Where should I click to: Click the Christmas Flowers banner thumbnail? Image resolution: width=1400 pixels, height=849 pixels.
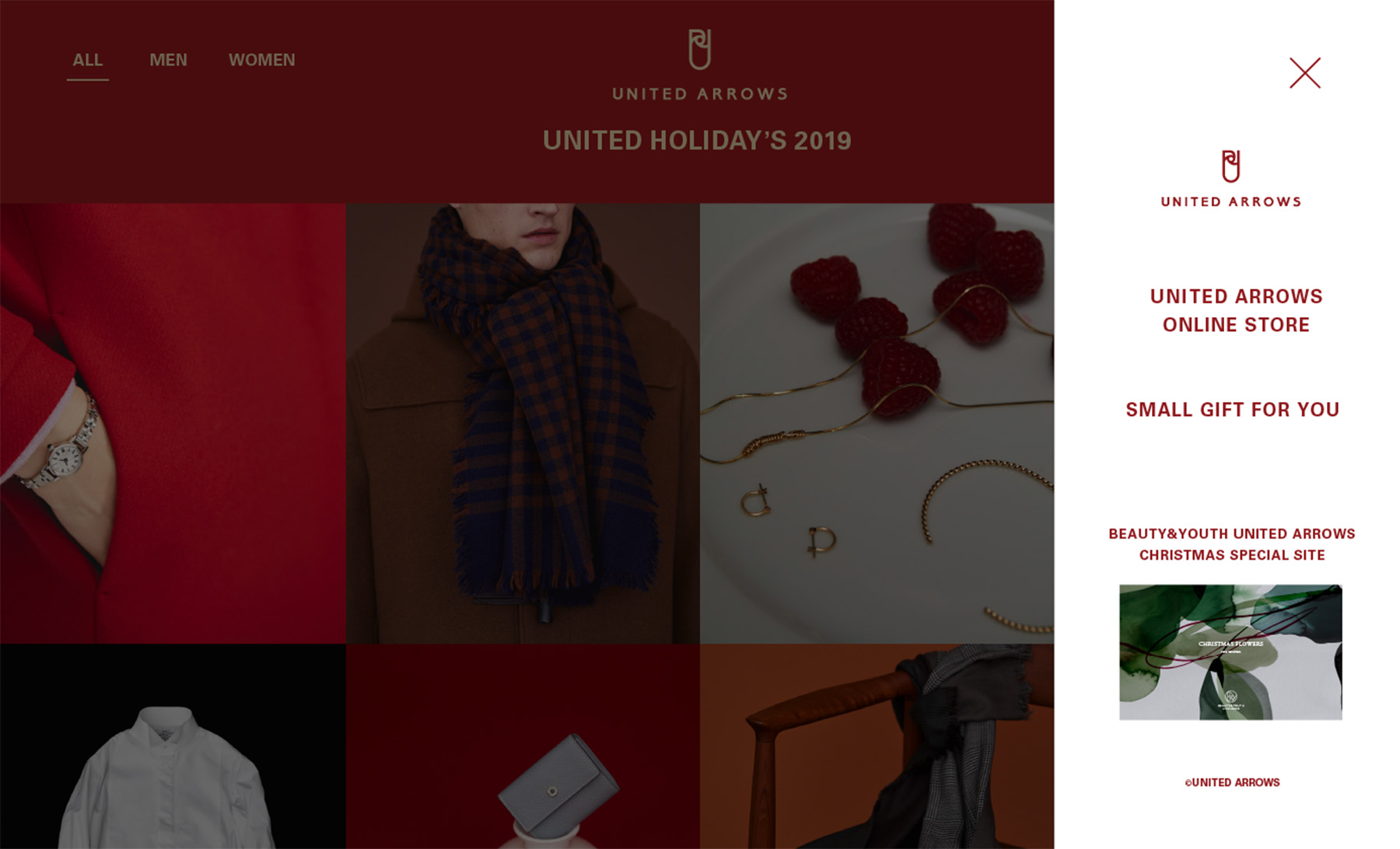[1230, 652]
